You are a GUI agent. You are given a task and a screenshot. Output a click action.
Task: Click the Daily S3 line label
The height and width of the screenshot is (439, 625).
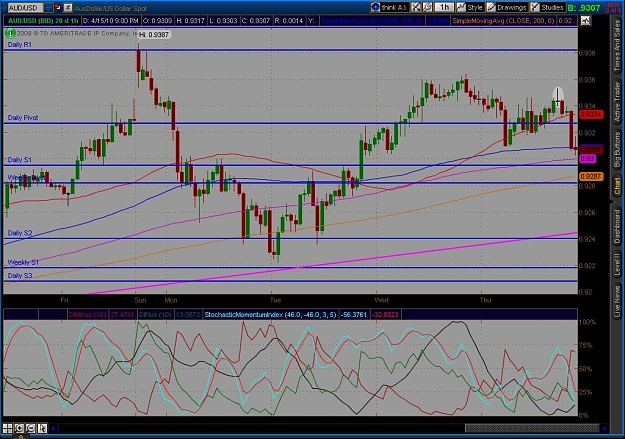pos(20,276)
